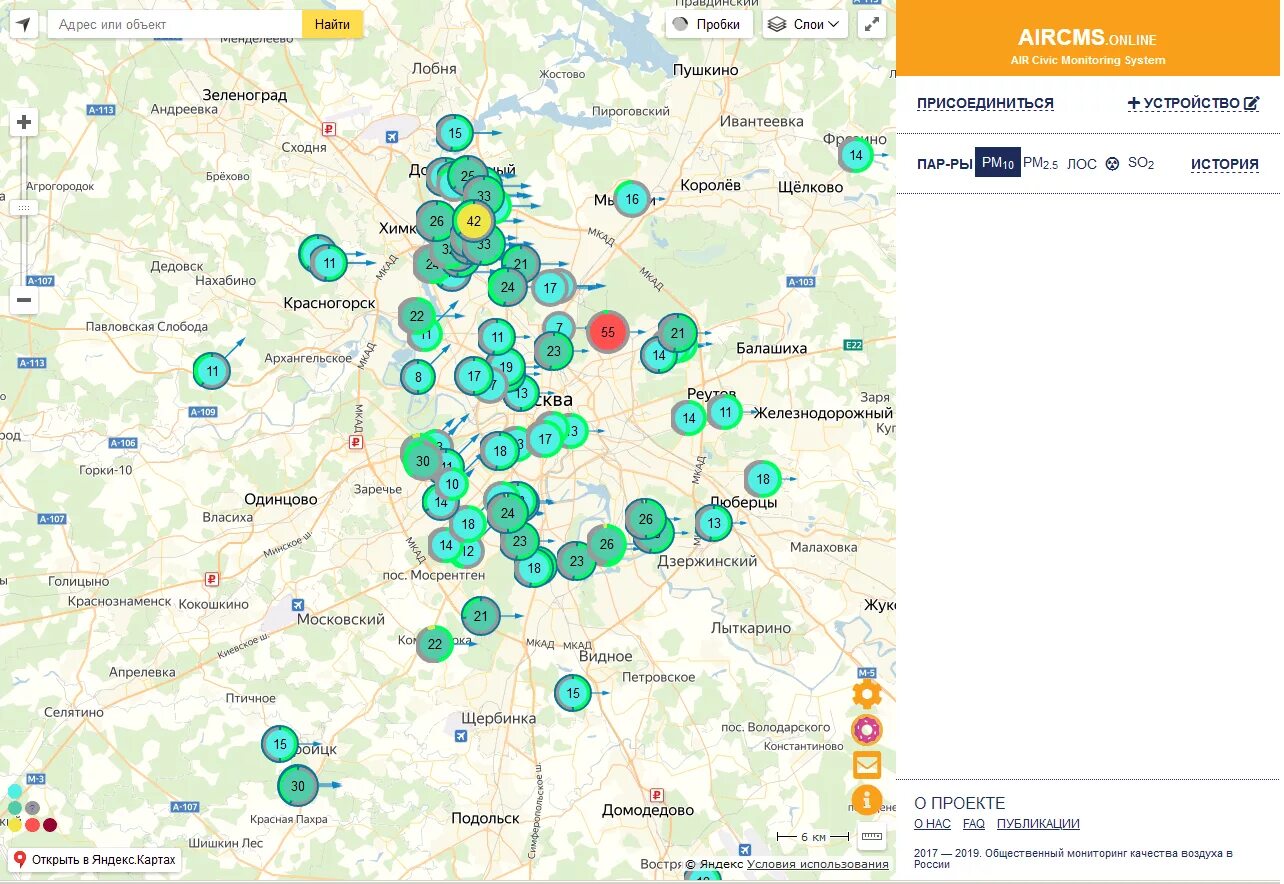Image resolution: width=1284 pixels, height=884 pixels.
Task: Click the ПРИСОЕДИНИТЬСЯ join link
Action: [985, 103]
